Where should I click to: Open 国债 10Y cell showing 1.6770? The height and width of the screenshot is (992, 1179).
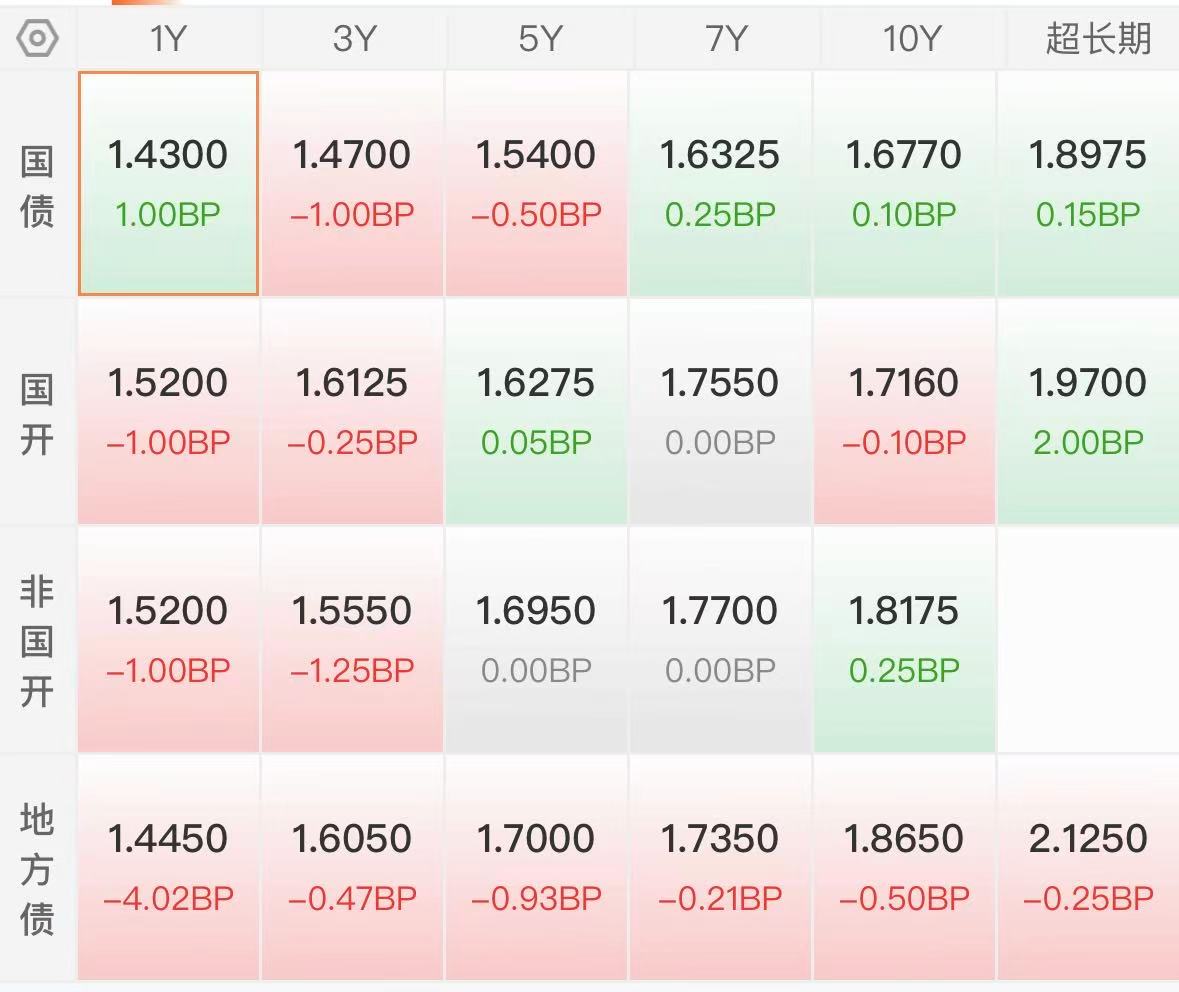904,184
